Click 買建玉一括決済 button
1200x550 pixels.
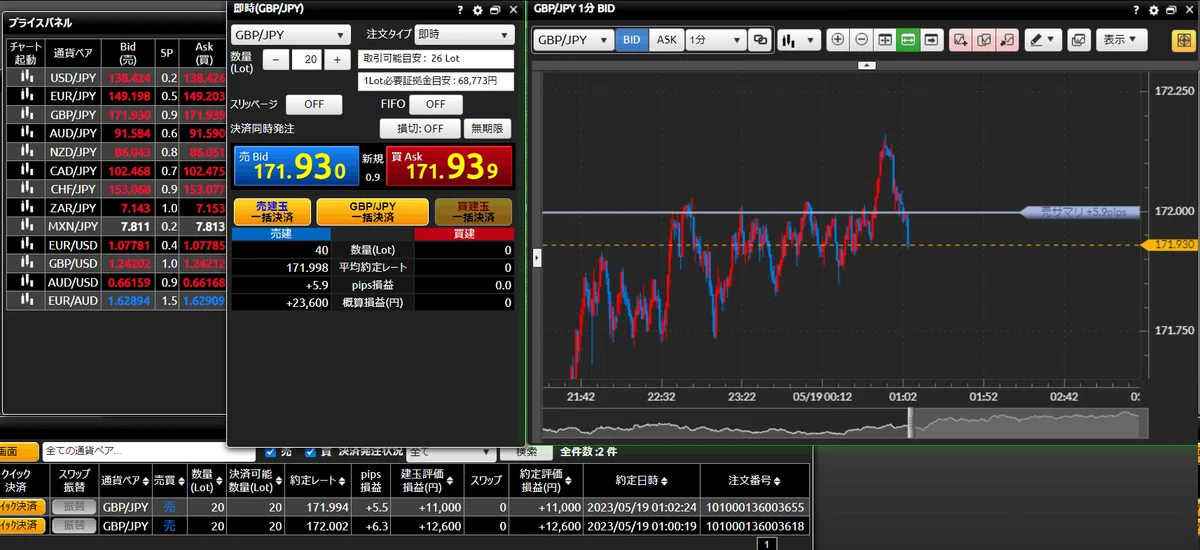click(473, 211)
